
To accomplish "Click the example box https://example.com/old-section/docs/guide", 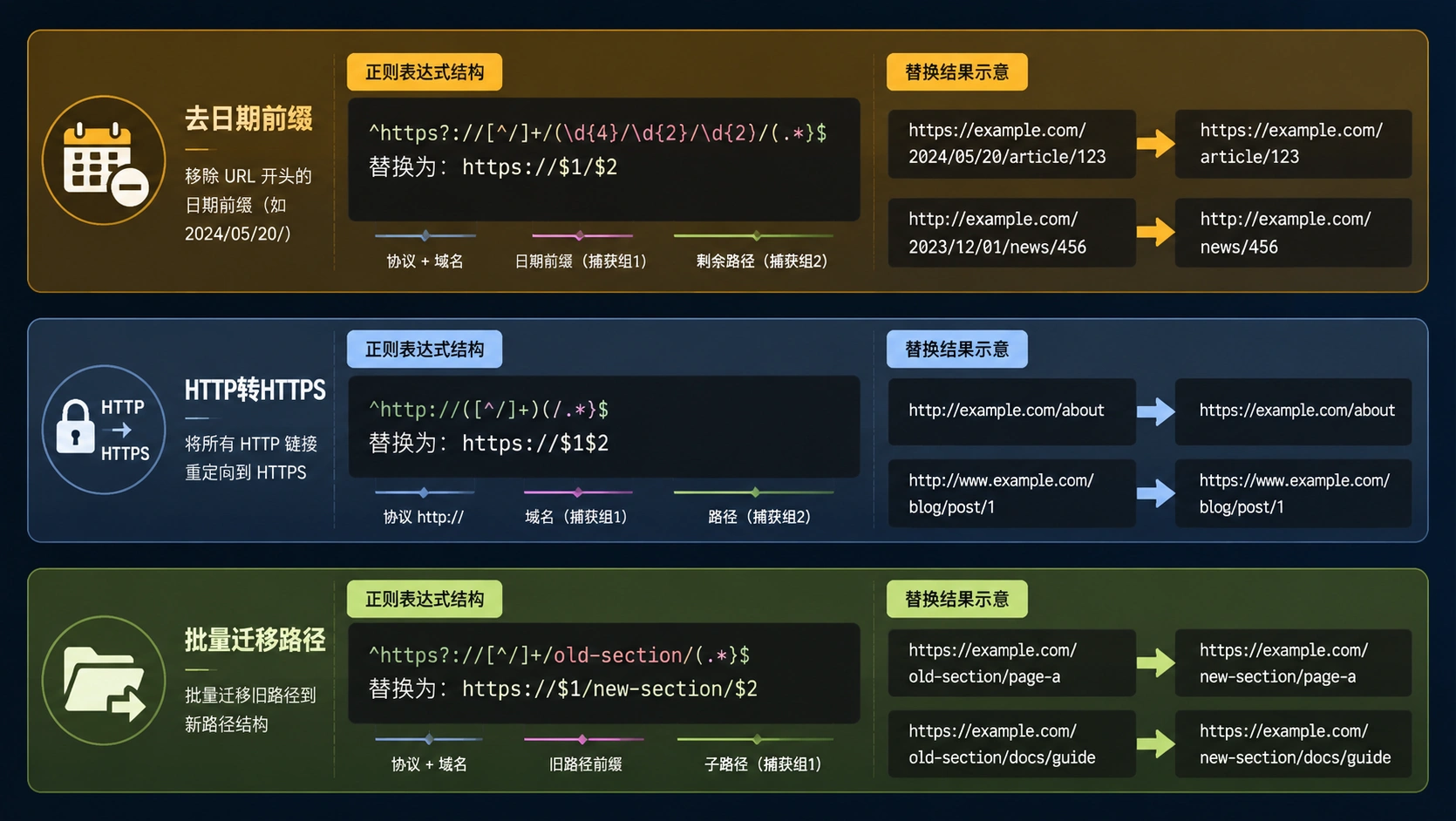I will [1011, 743].
